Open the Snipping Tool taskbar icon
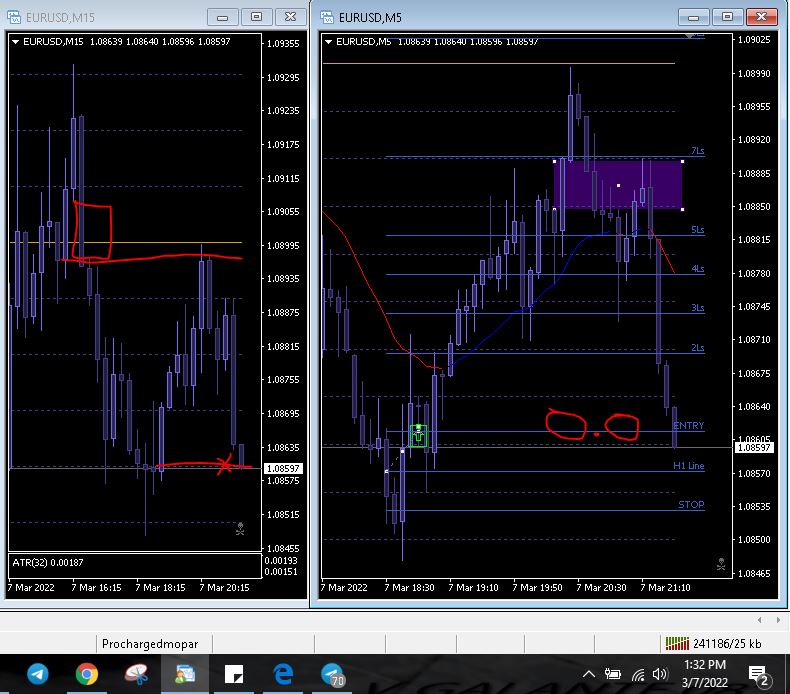Image resolution: width=790 pixels, height=694 pixels. (136, 674)
